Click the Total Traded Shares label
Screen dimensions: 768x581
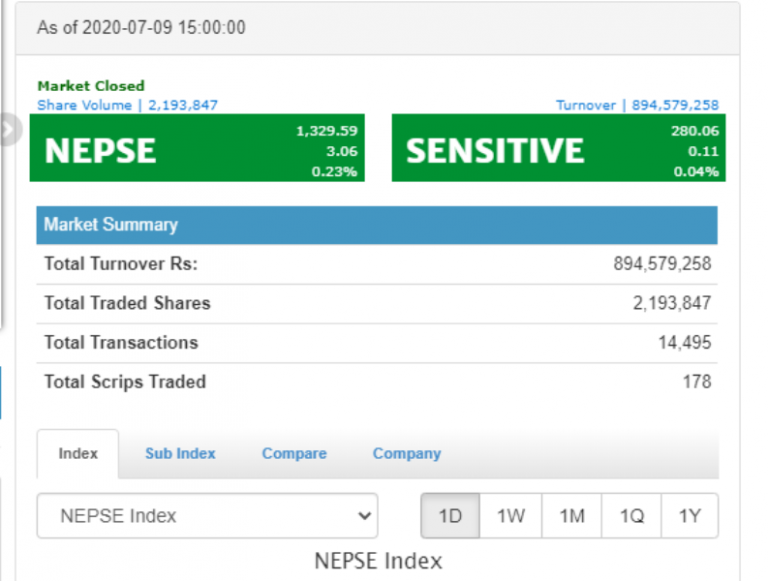(127, 303)
